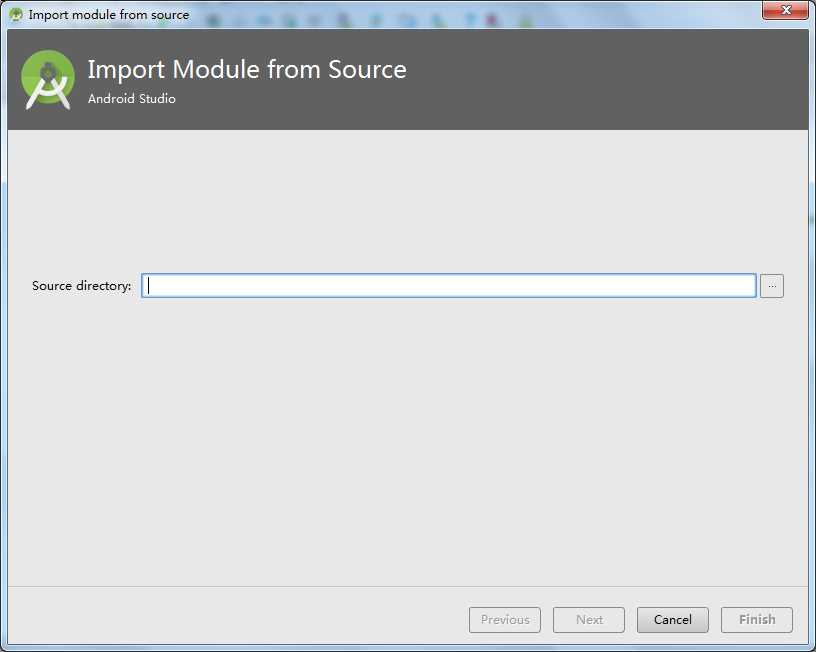Screen dimensions: 816x652
Task: Close the Import module dialog window
Action: click(x=786, y=10)
